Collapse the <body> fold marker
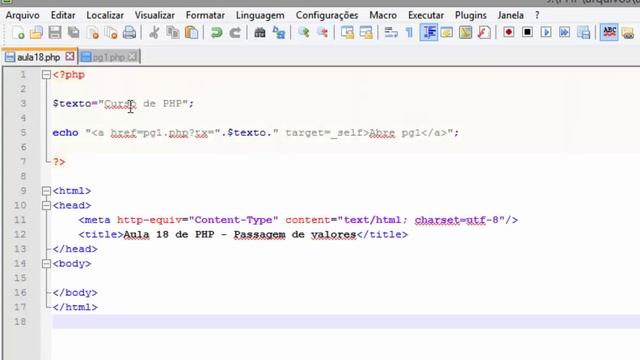The image size is (640, 360). coord(46,264)
